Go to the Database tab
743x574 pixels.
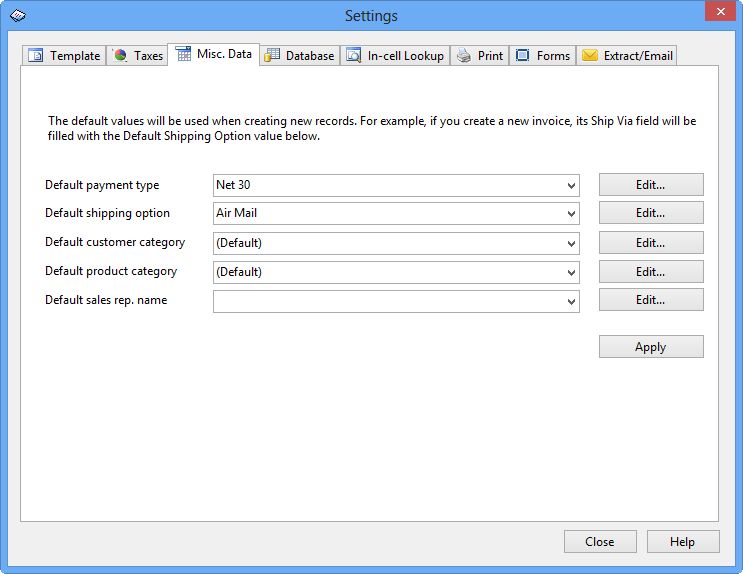[x=299, y=55]
